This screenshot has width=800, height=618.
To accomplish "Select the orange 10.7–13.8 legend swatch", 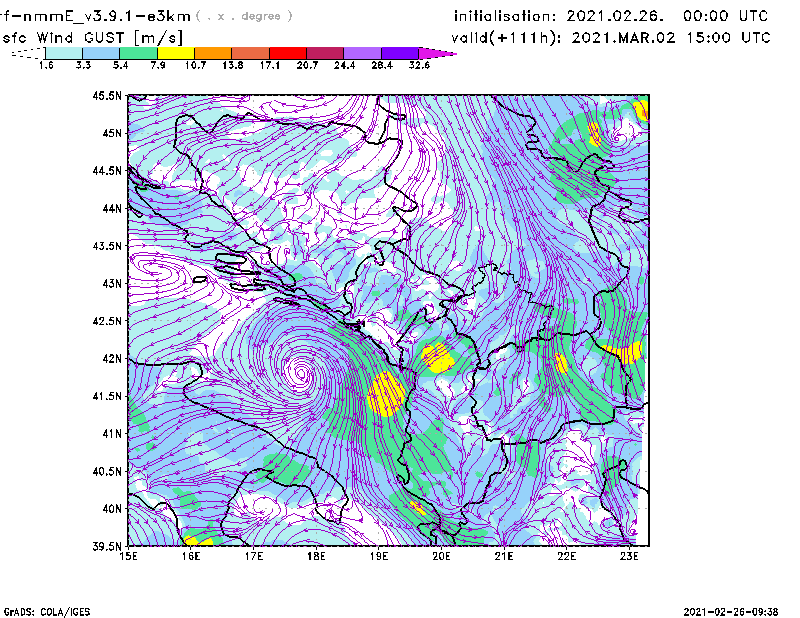I will tap(213, 53).
